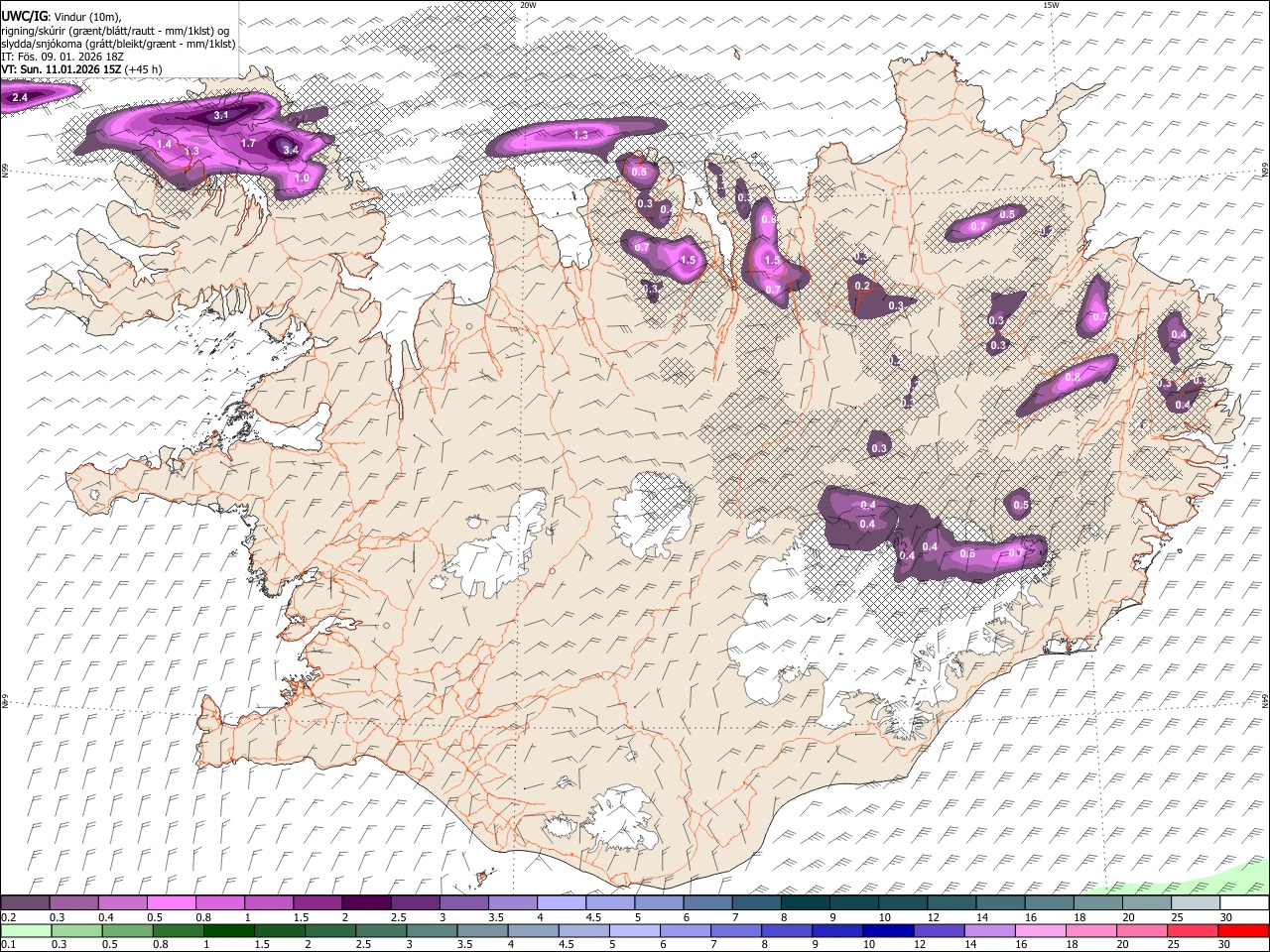This screenshot has height=952, width=1270.
Task: Pick the 6 slate blue swatch in the snow legend
Action: pyautogui.click(x=707, y=902)
